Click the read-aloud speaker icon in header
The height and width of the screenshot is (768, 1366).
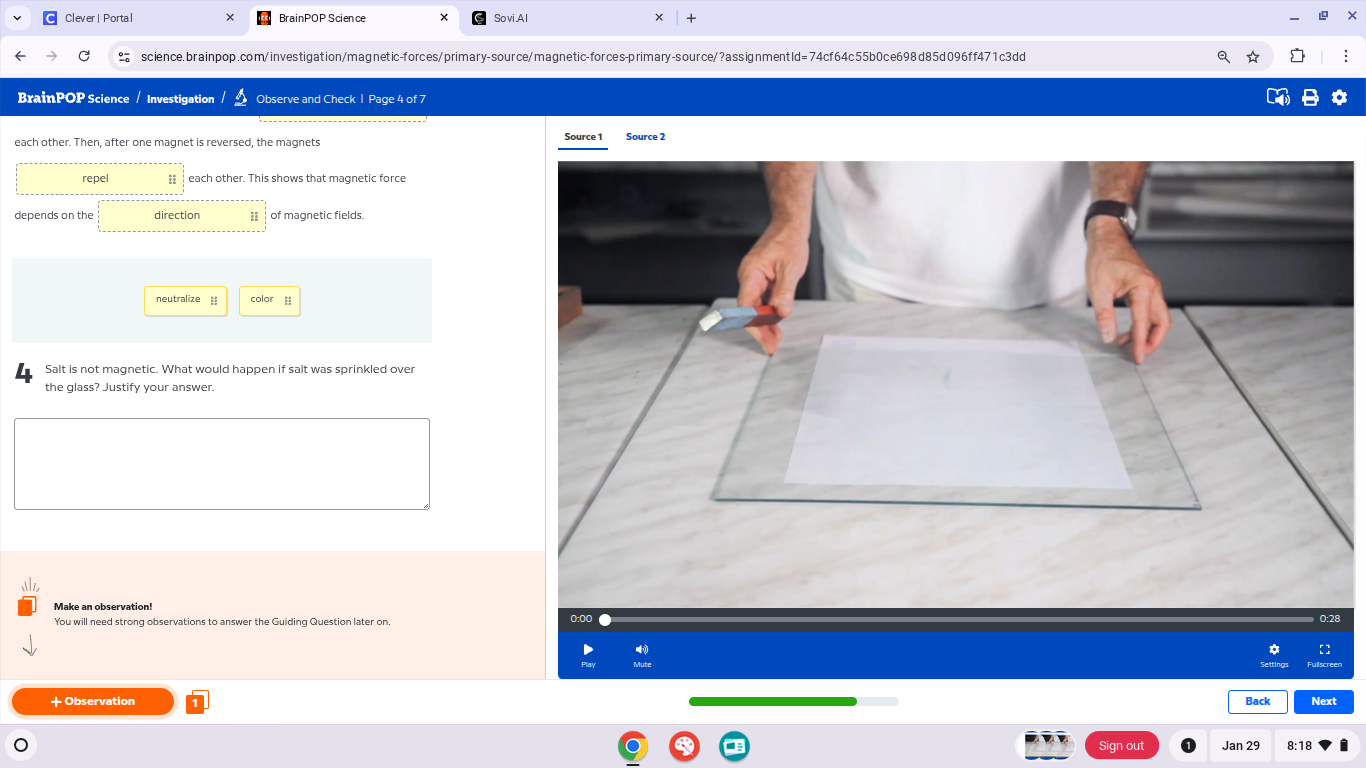[1277, 98]
